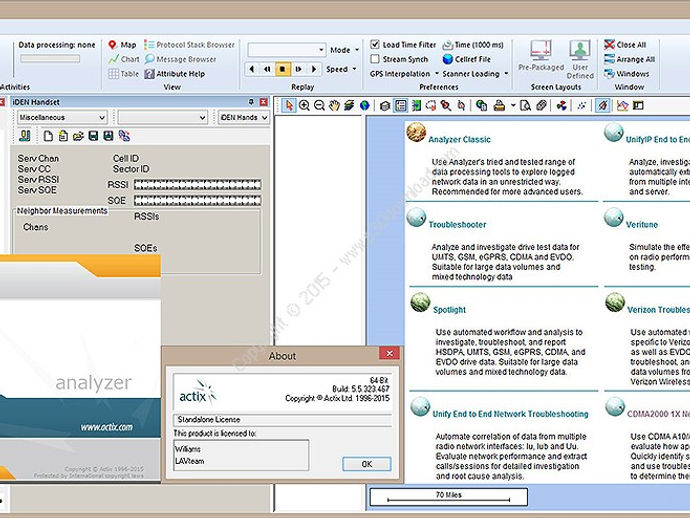Click the first save floppy disk icon
This screenshot has height=518, width=690.
click(93, 136)
